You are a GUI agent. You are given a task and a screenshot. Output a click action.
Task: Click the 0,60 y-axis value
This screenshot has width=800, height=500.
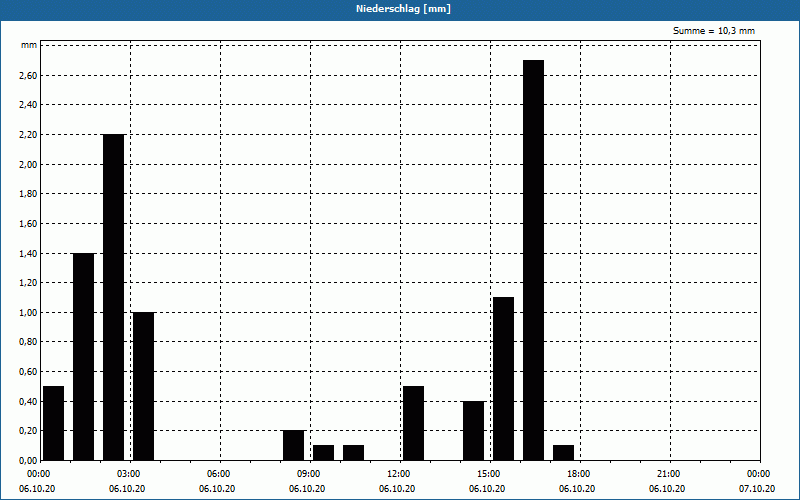click(28, 371)
